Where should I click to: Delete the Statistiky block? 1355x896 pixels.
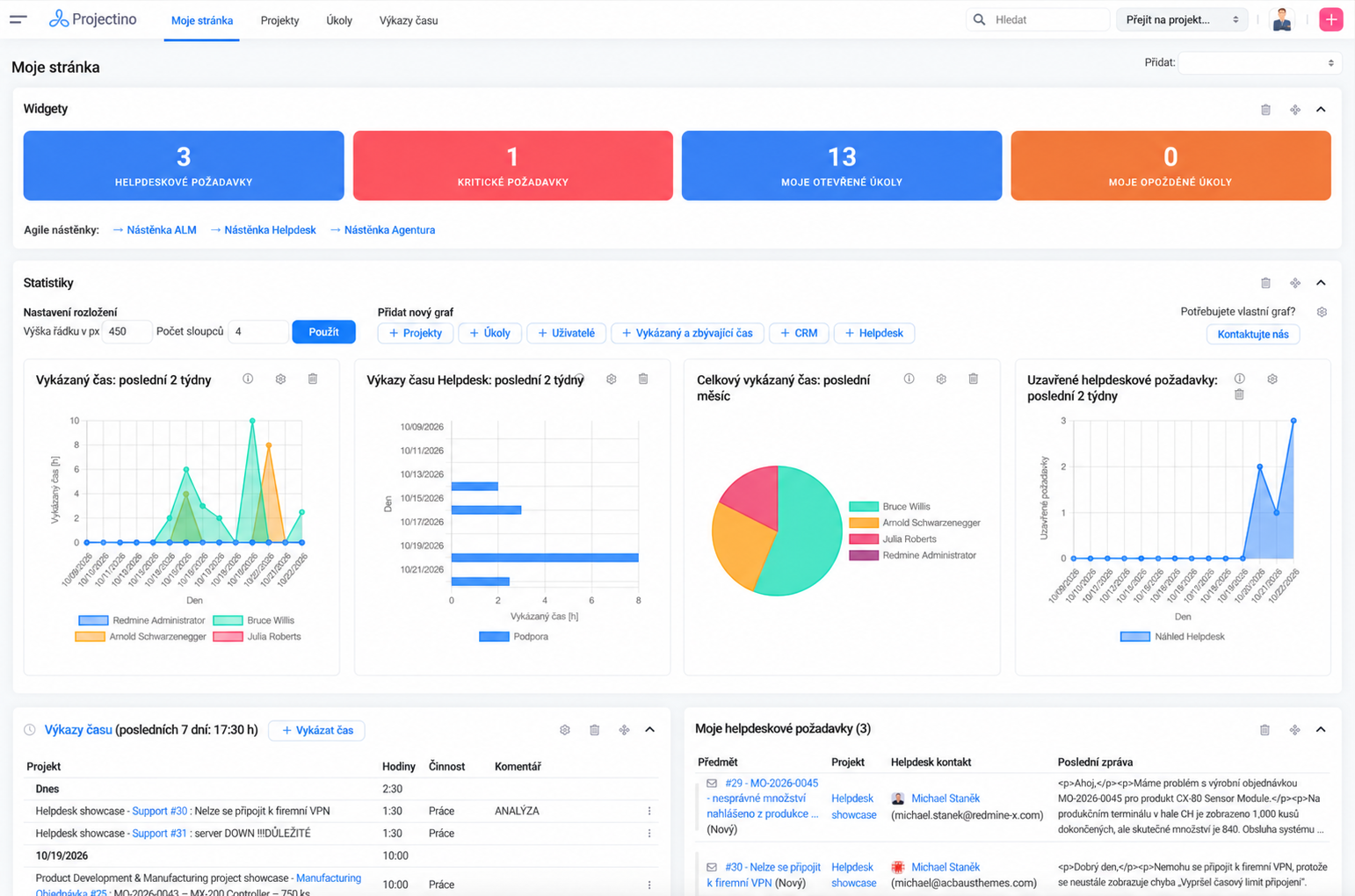click(x=1265, y=283)
